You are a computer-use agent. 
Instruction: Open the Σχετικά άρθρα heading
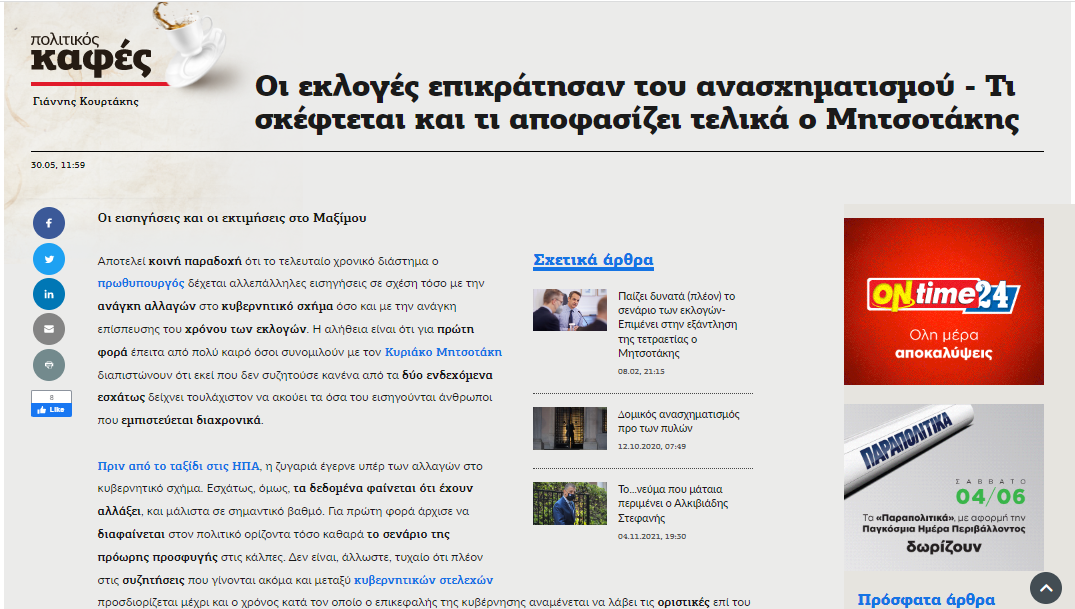click(x=593, y=261)
